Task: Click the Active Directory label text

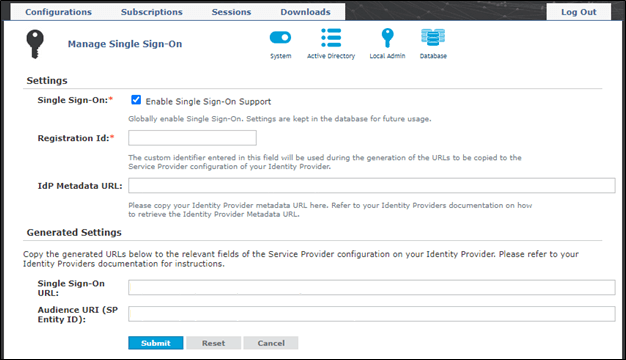Action: click(331, 56)
